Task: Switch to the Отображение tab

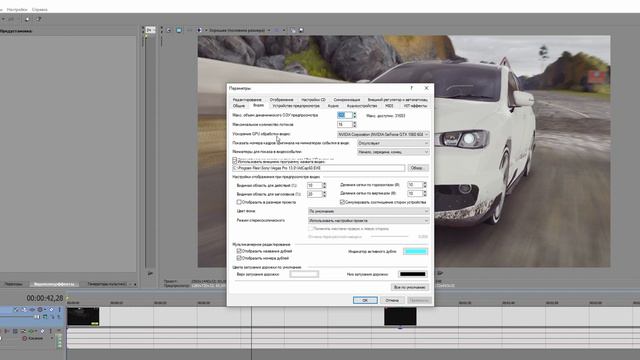Action: coord(281,100)
